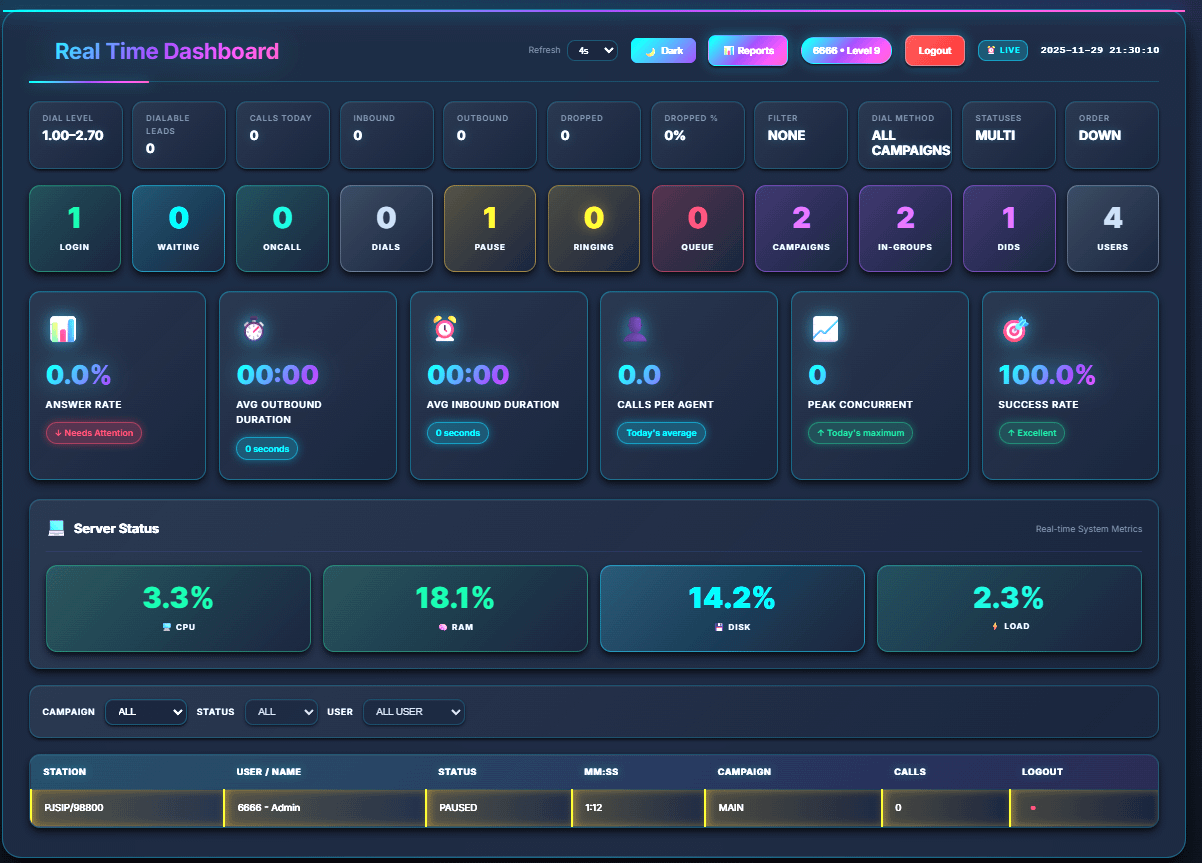The width and height of the screenshot is (1202, 863).
Task: Toggle the LIVE status indicator
Action: pos(1002,49)
